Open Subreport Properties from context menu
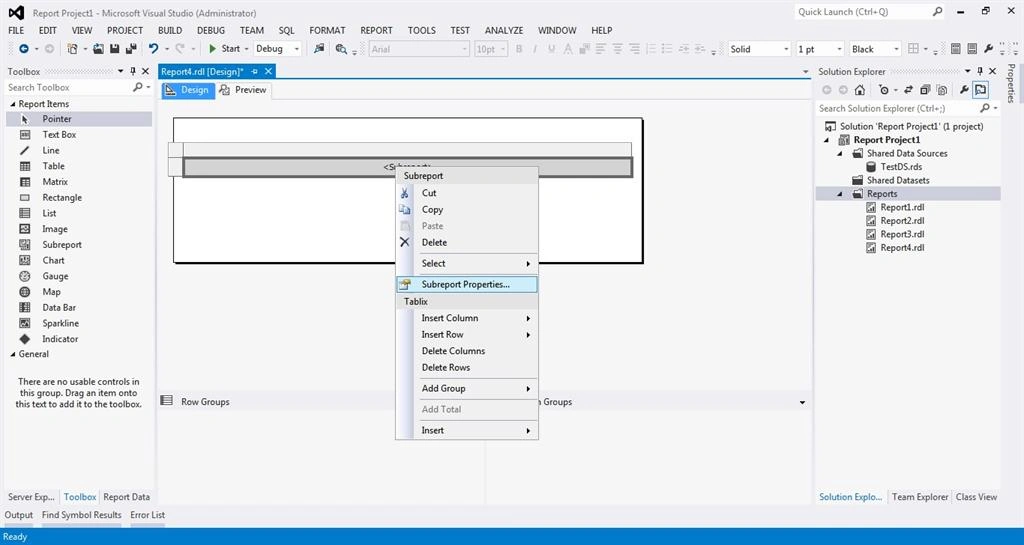The height and width of the screenshot is (545, 1024). click(x=466, y=285)
